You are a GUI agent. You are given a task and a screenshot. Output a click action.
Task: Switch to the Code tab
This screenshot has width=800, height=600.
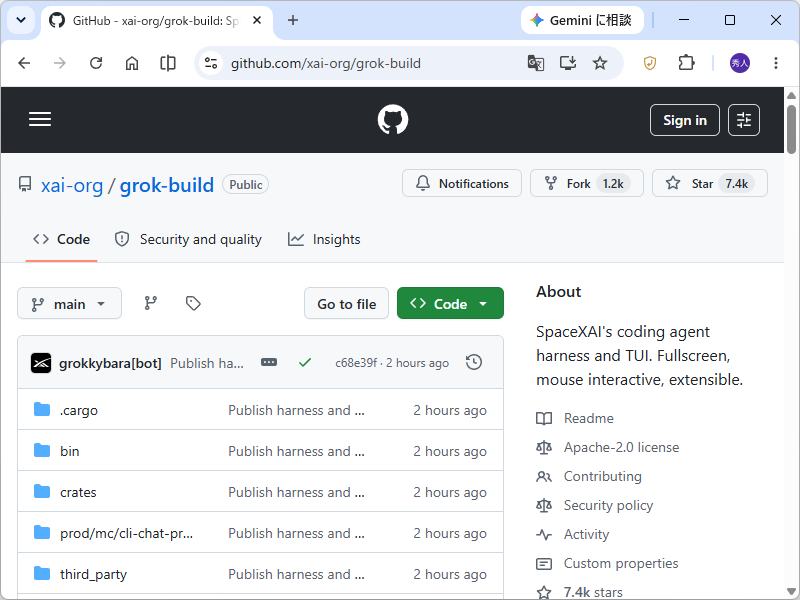[61, 239]
